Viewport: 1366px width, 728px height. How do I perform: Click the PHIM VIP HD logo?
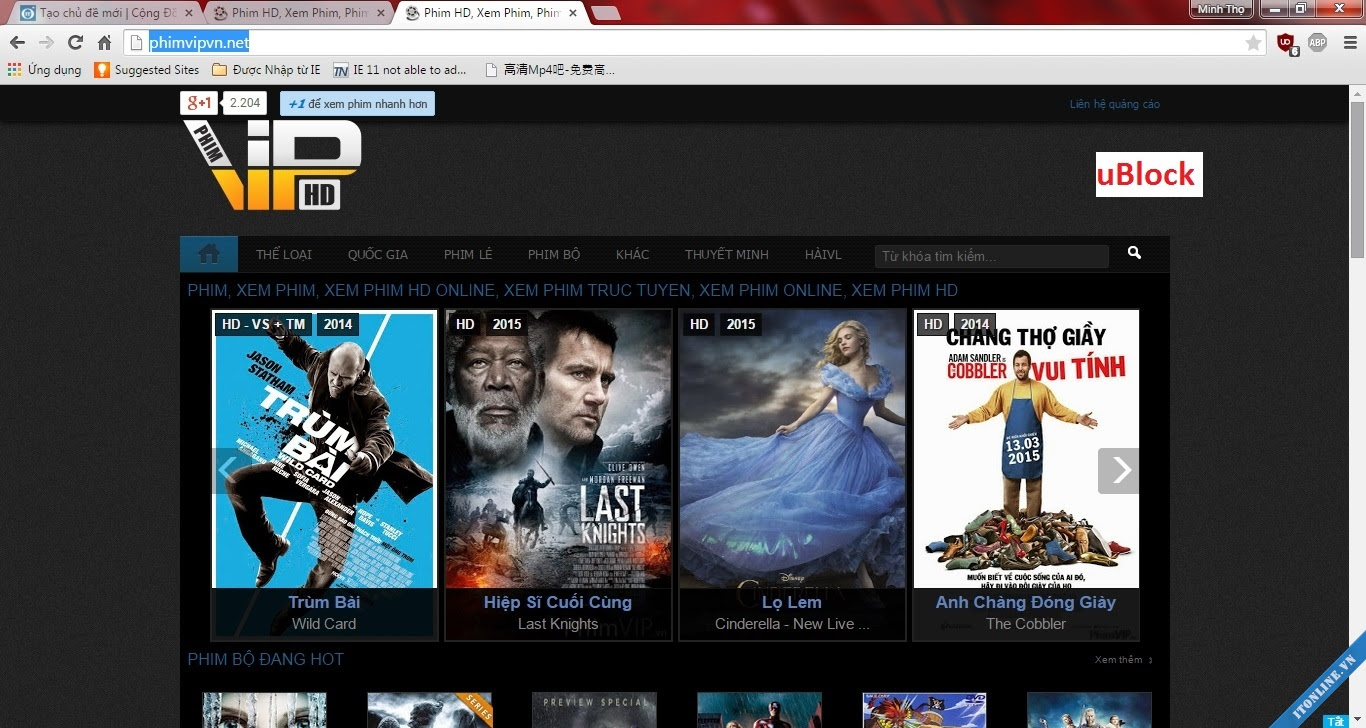(271, 165)
